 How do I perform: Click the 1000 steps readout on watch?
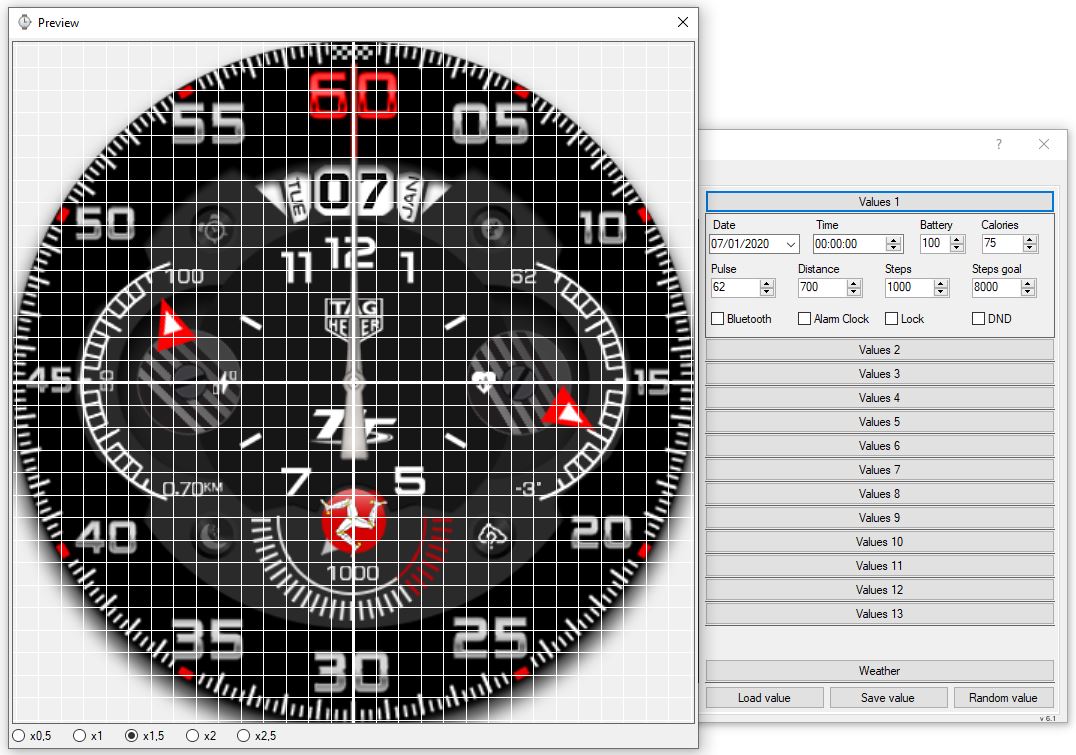tap(353, 573)
